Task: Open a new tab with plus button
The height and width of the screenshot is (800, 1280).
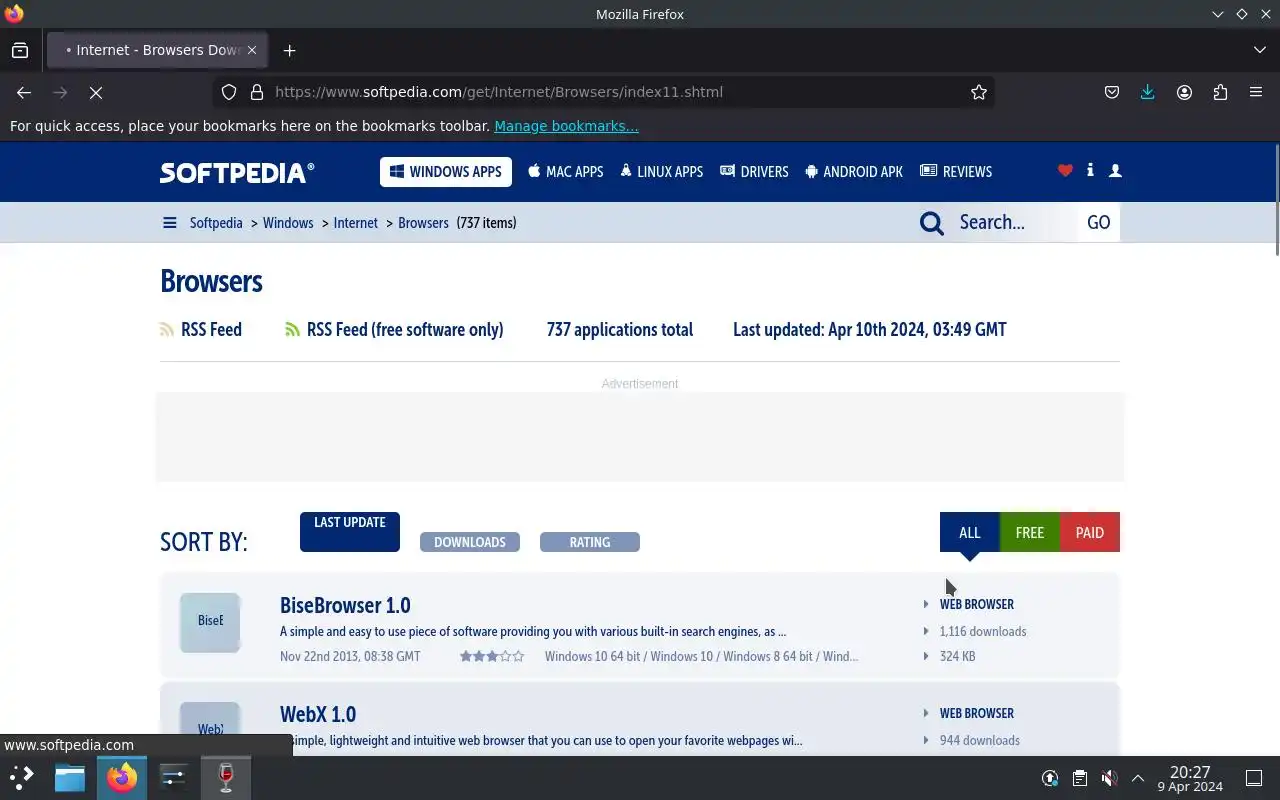Action: (289, 50)
